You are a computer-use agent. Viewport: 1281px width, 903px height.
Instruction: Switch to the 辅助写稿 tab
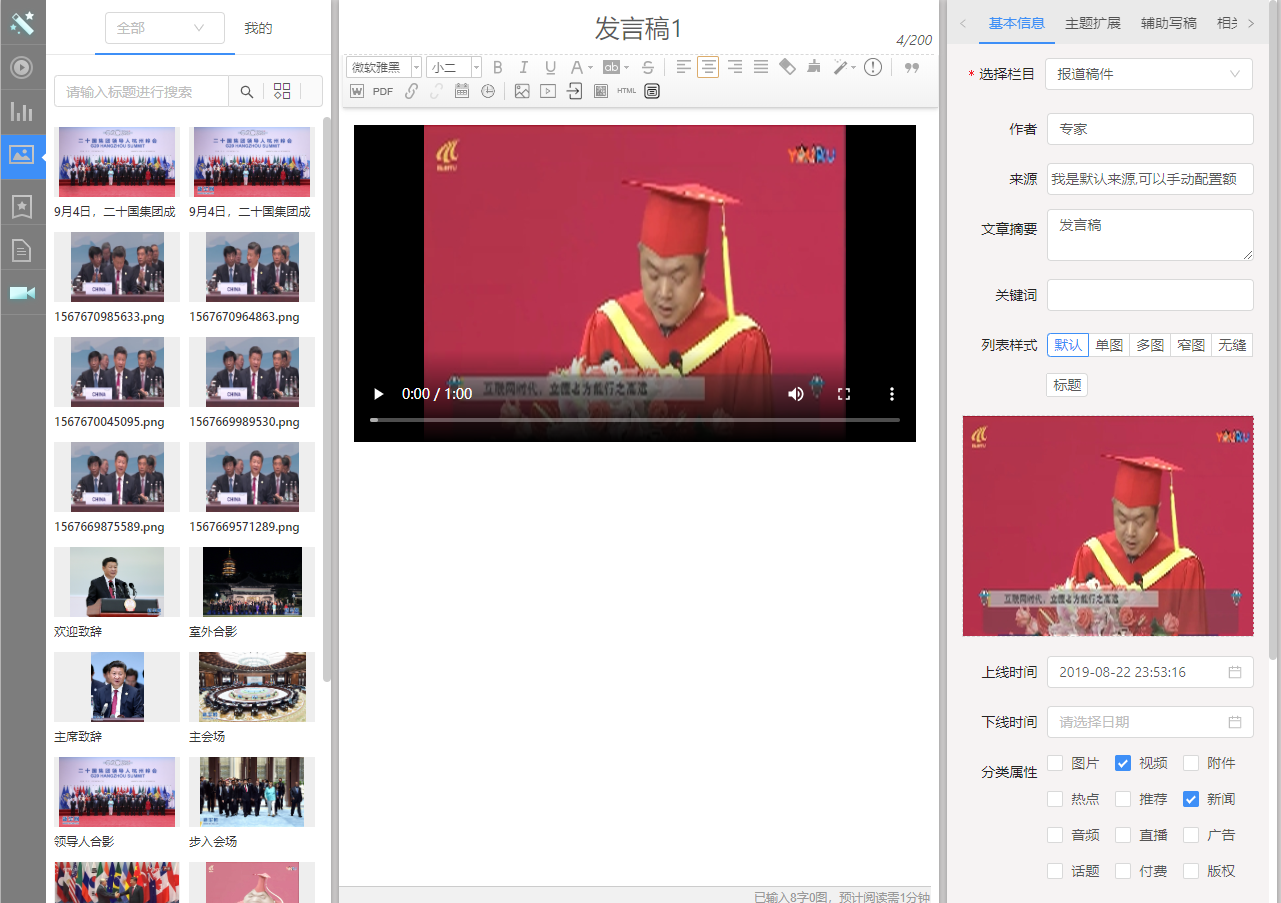pos(1169,23)
